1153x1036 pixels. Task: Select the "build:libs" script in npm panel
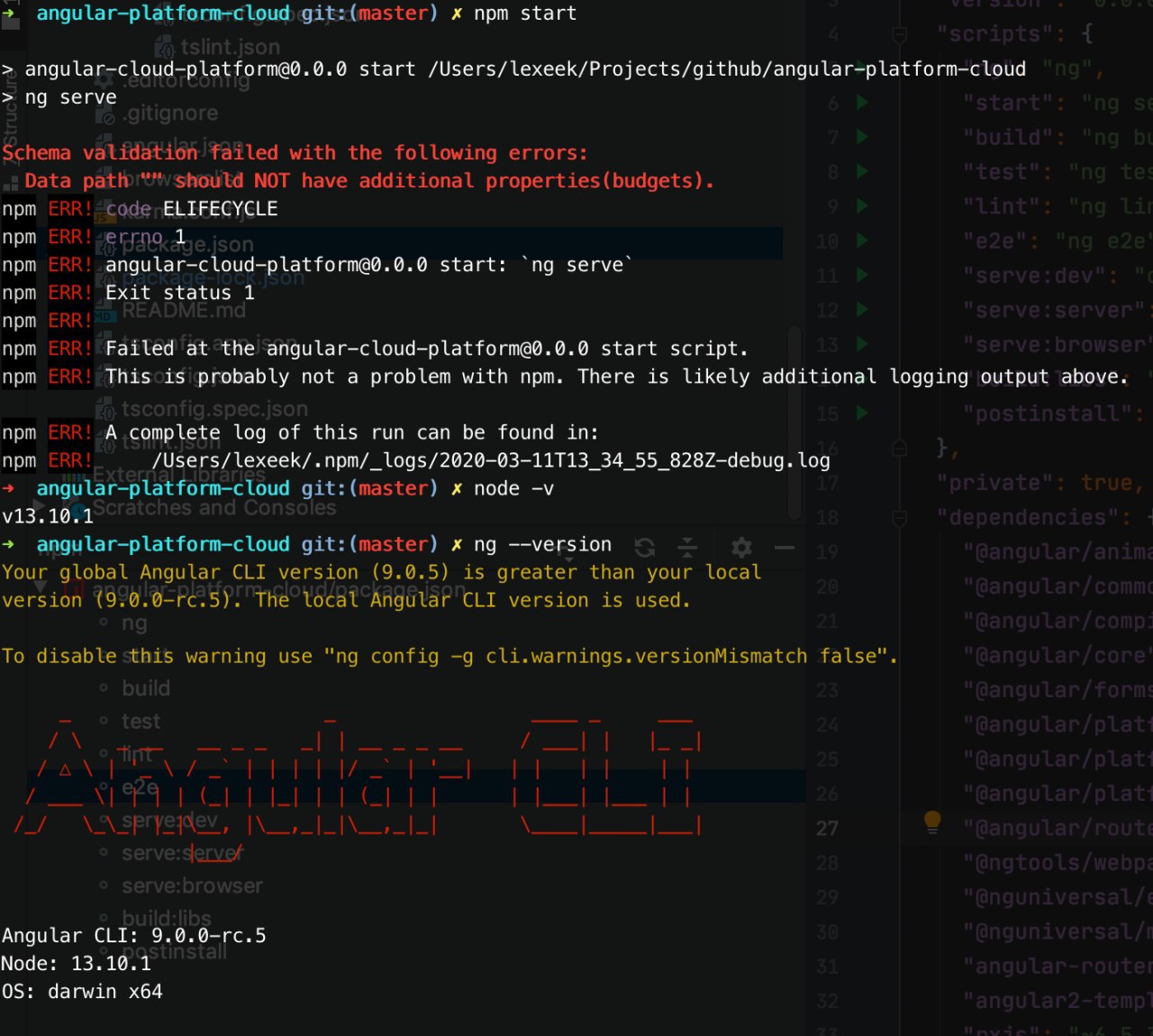167,919
